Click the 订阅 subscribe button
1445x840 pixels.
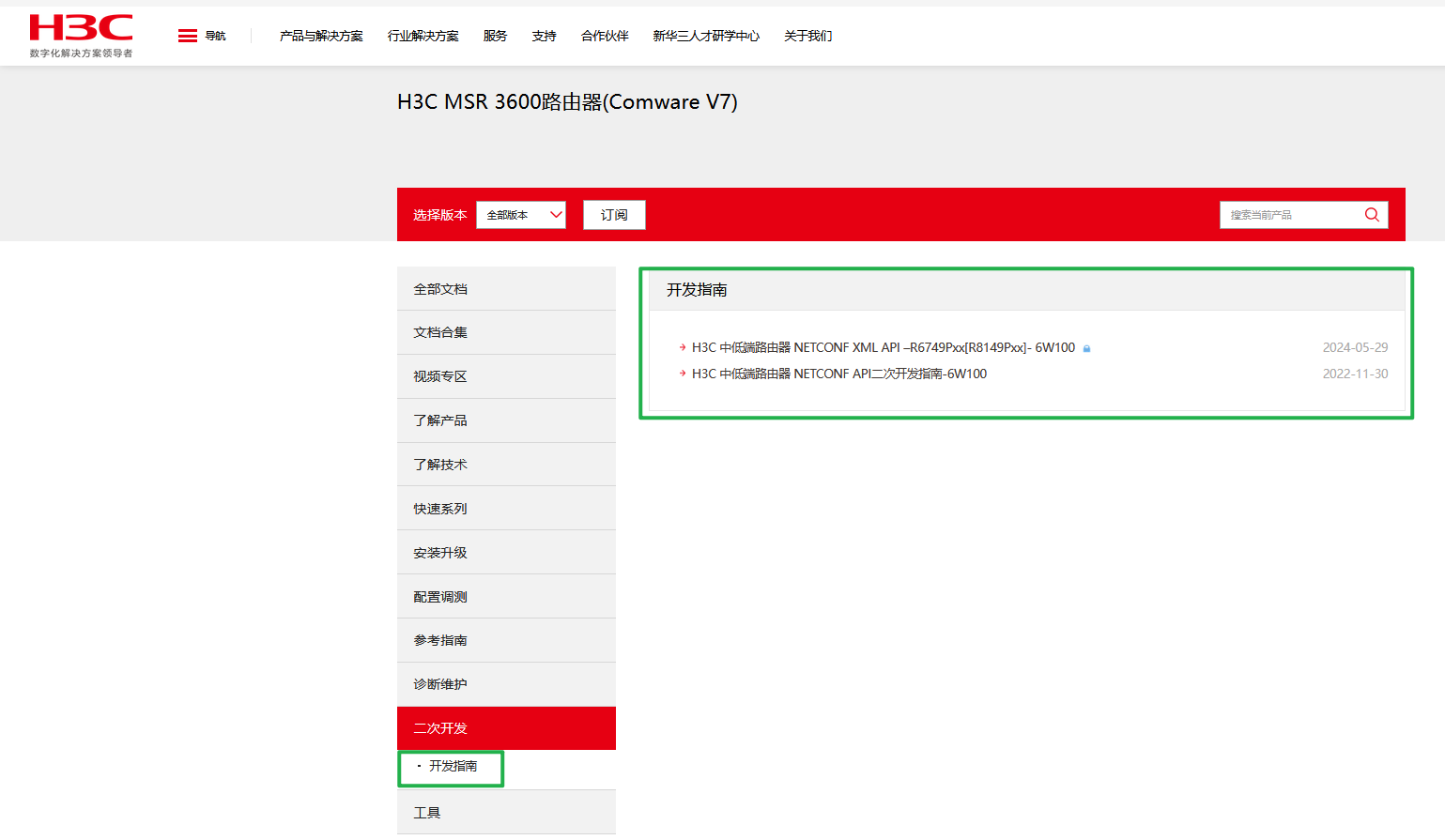[614, 215]
